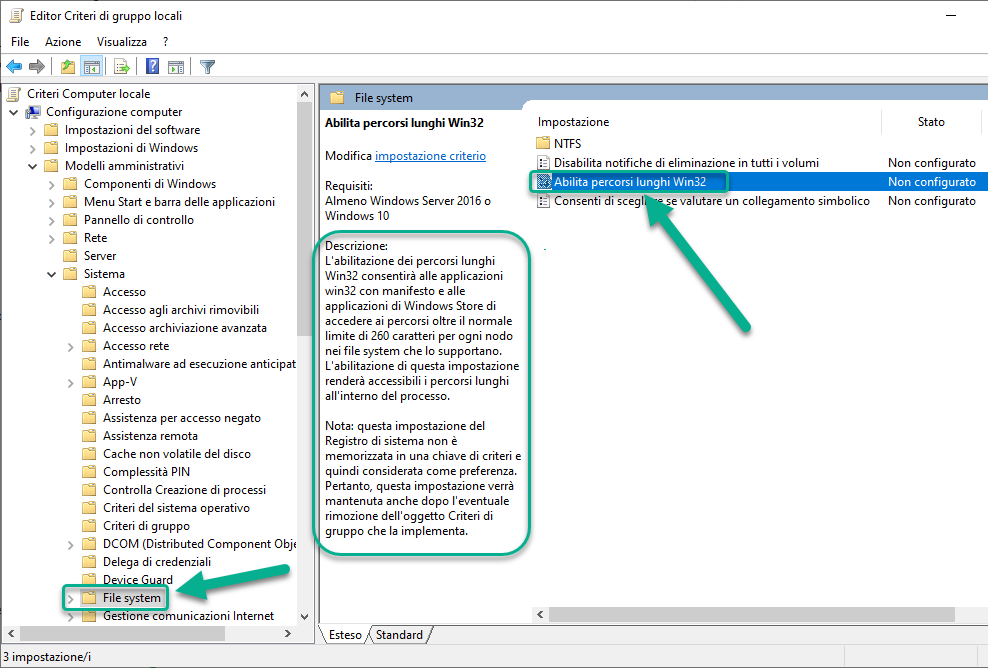Click icon of Consenti di scegliere collegamento simbolico
Screen dimensions: 988x668
(543, 201)
